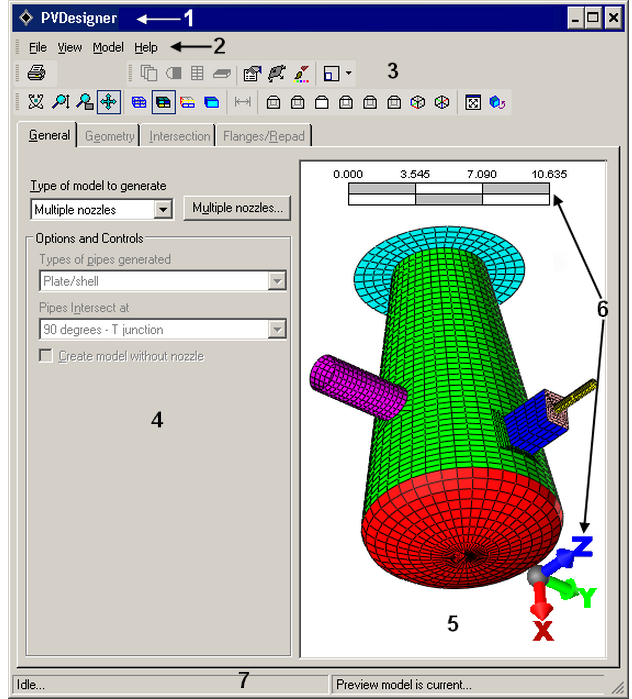Click the magenta nozzle in the model preview
Image resolution: width=632 pixels, height=699 pixels.
pos(358,387)
